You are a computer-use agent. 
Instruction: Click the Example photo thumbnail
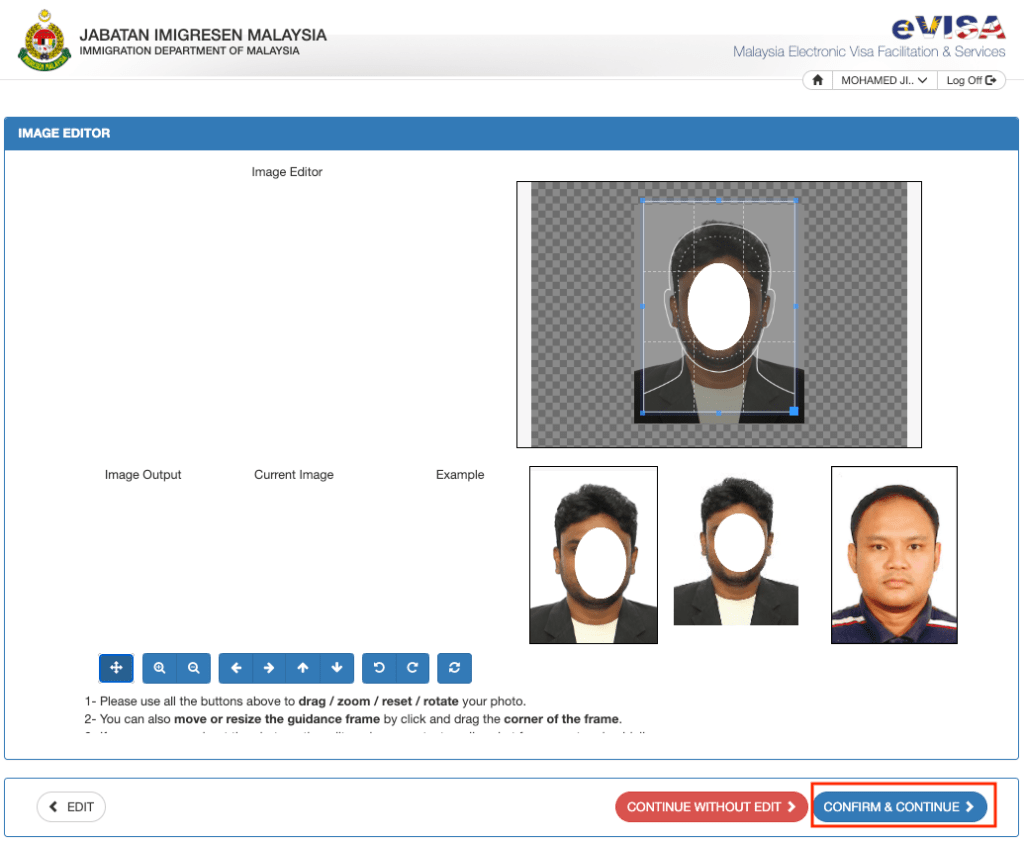pos(894,555)
